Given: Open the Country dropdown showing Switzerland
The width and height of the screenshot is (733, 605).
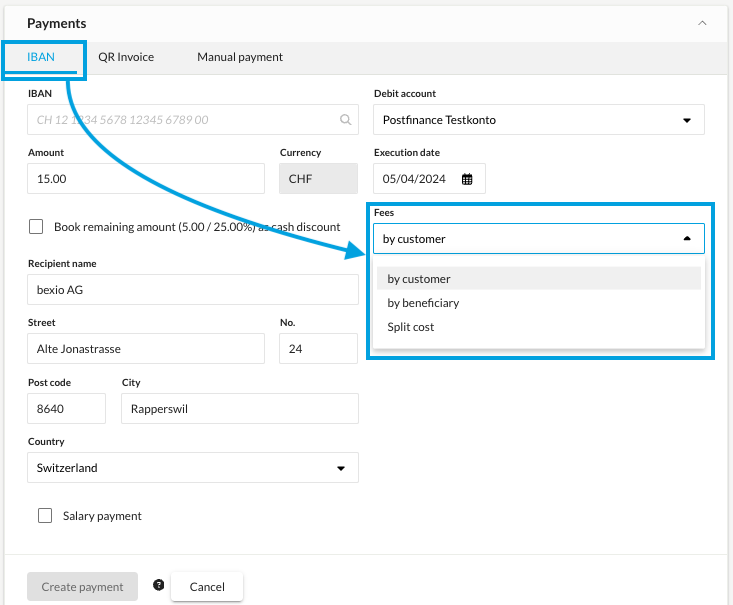Looking at the screenshot, I should click(x=193, y=468).
